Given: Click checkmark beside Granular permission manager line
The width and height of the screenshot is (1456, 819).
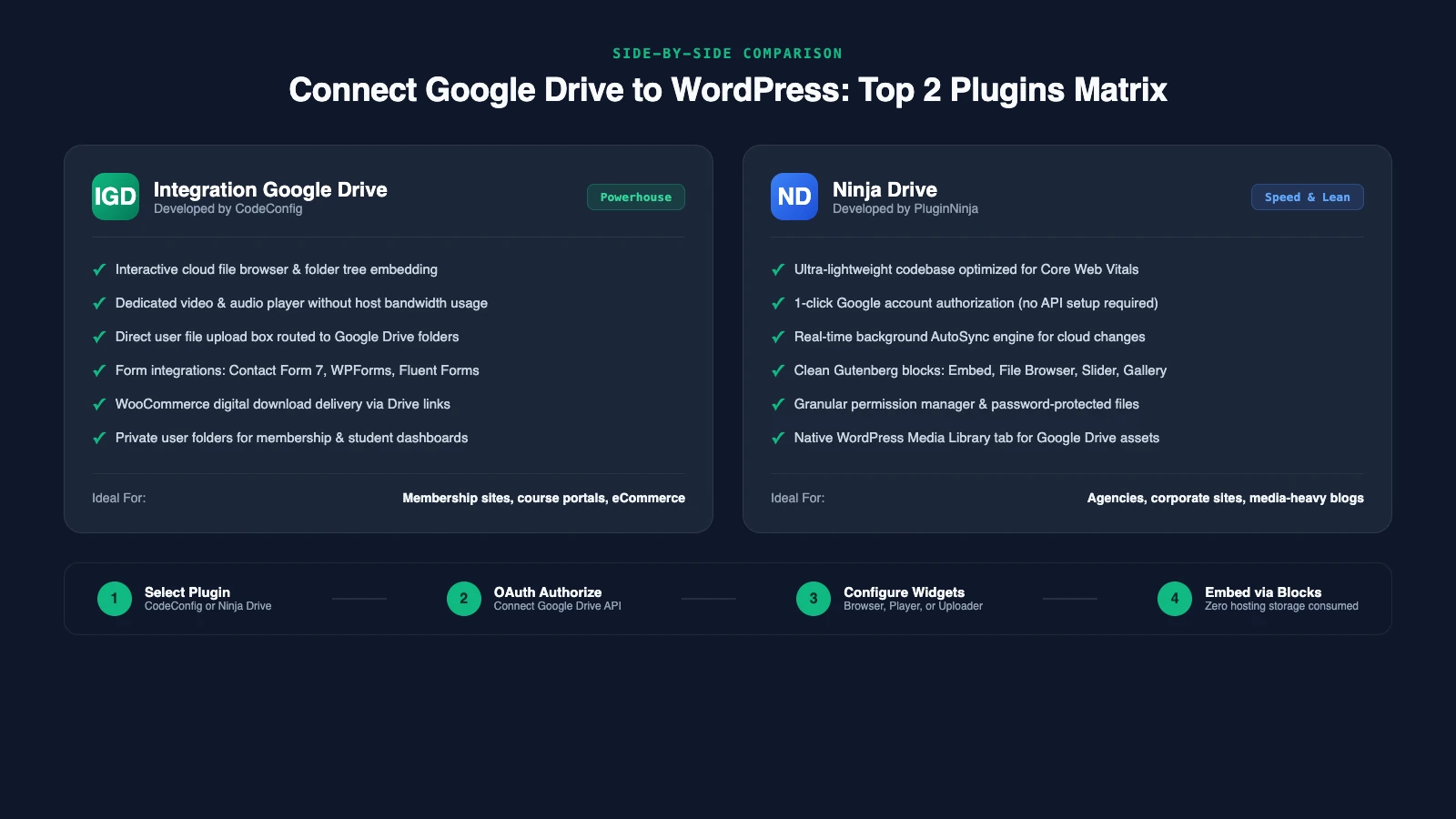Looking at the screenshot, I should [x=778, y=404].
